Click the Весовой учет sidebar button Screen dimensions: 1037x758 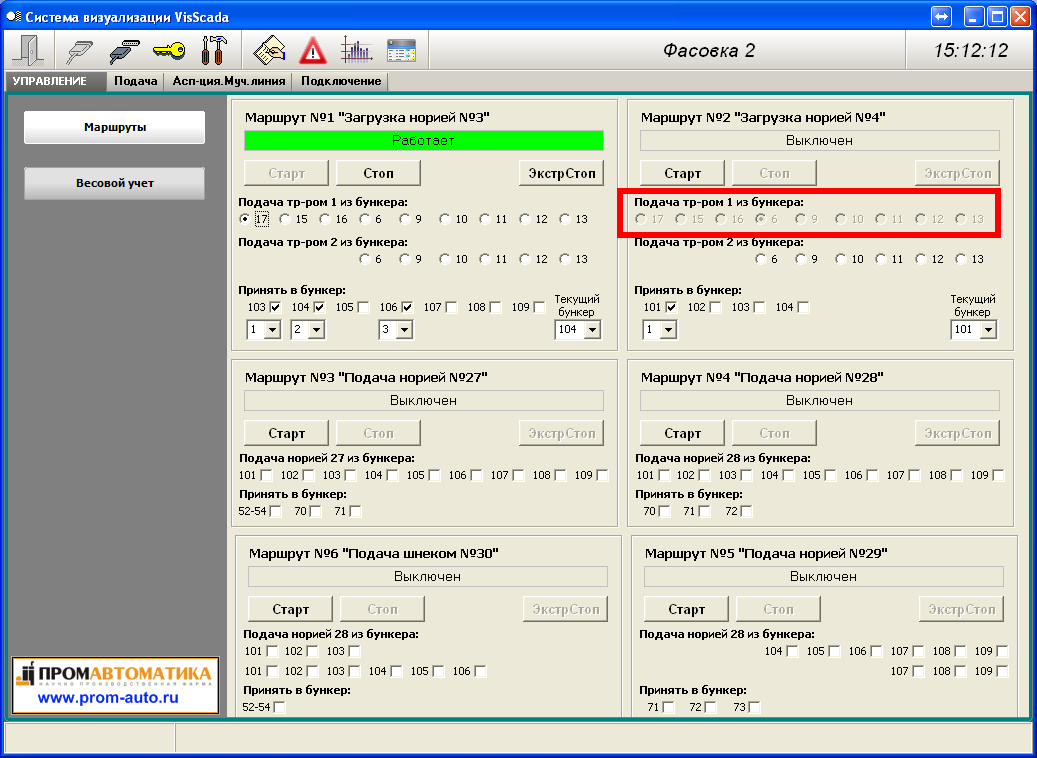(114, 183)
